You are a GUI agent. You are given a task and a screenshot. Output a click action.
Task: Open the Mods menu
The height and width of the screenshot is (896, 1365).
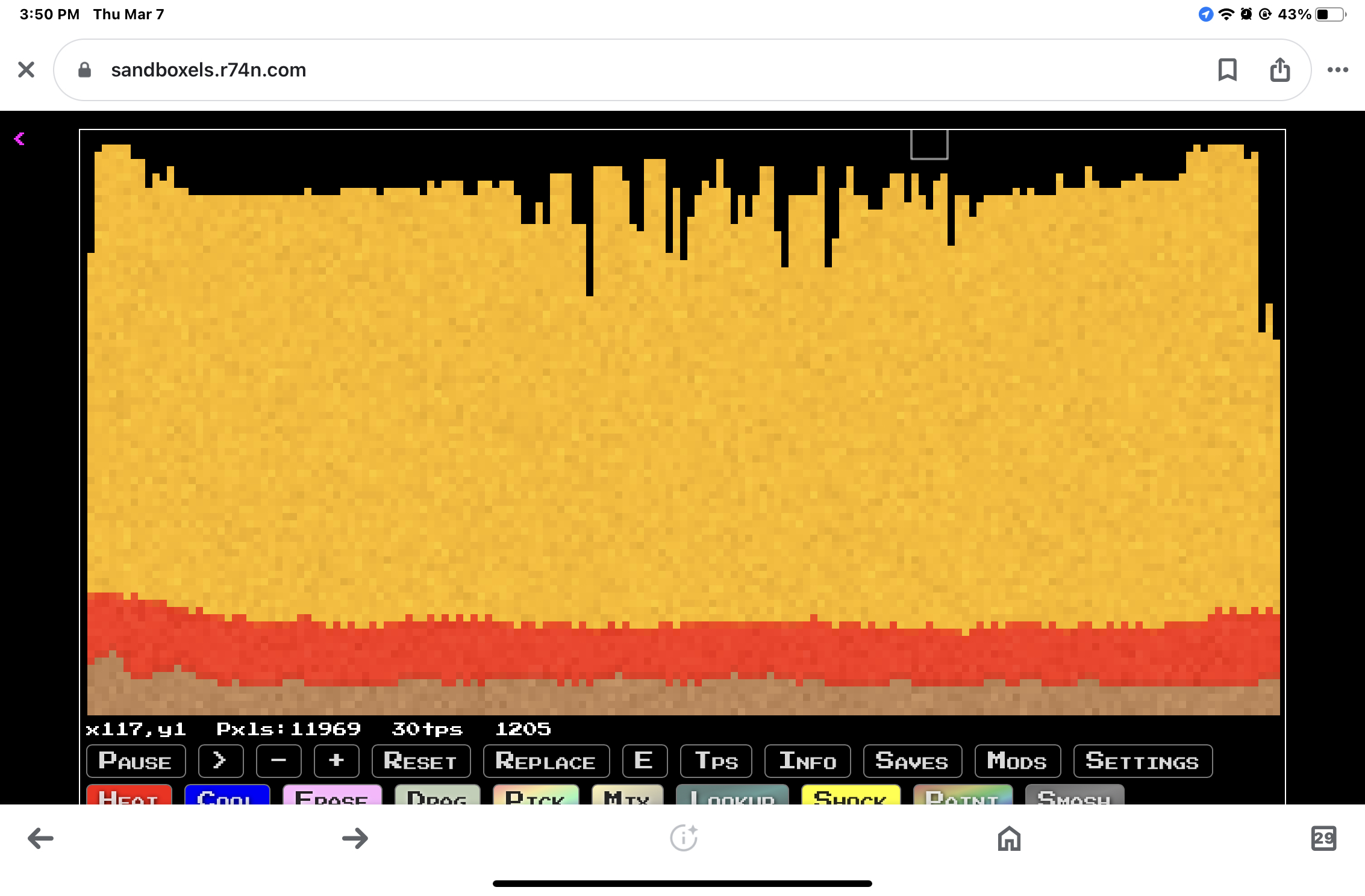1017,761
